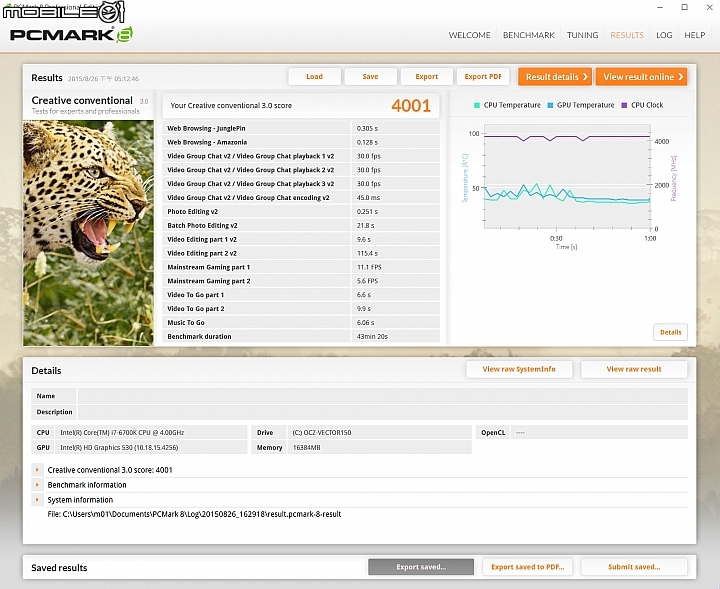Click Export saved button
Image resolution: width=720 pixels, height=589 pixels.
pos(421,567)
